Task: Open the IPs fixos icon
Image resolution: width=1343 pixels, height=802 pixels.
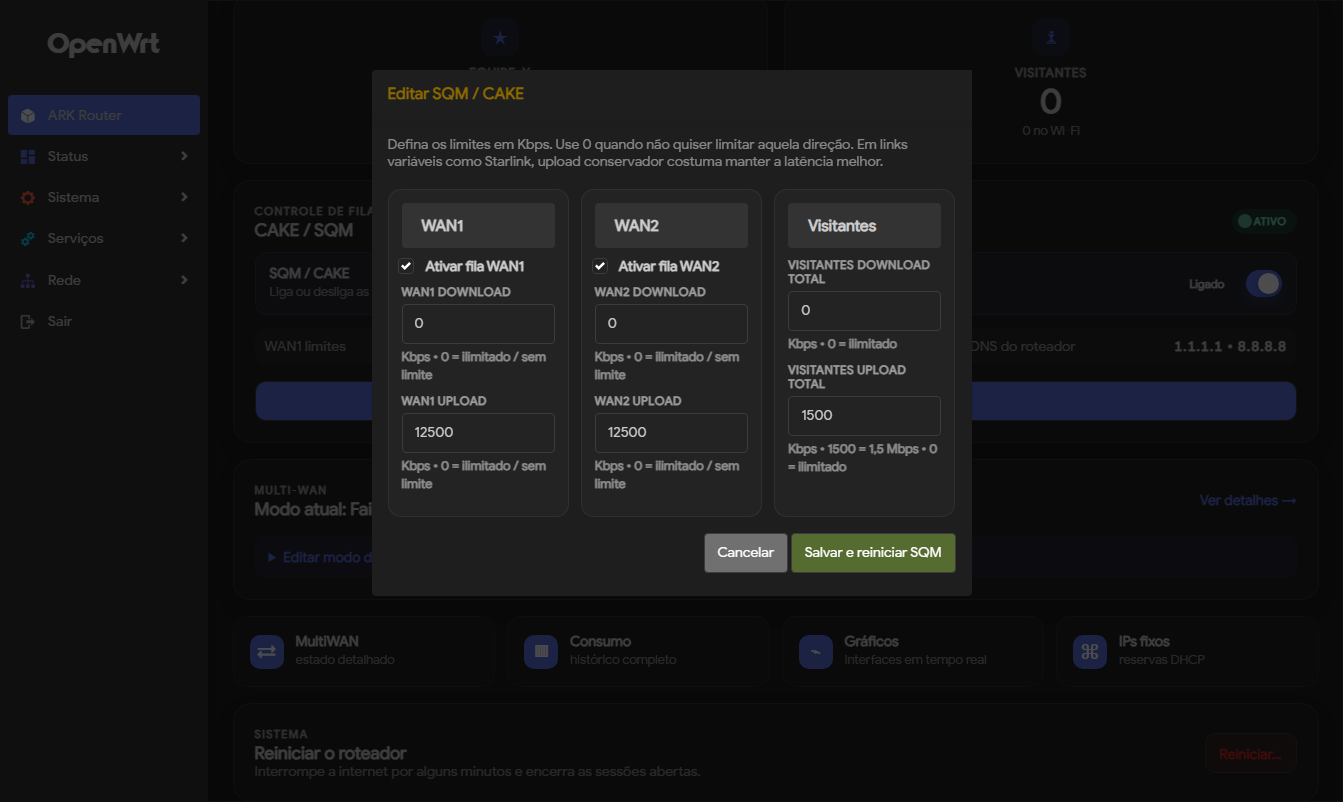Action: pos(1090,651)
